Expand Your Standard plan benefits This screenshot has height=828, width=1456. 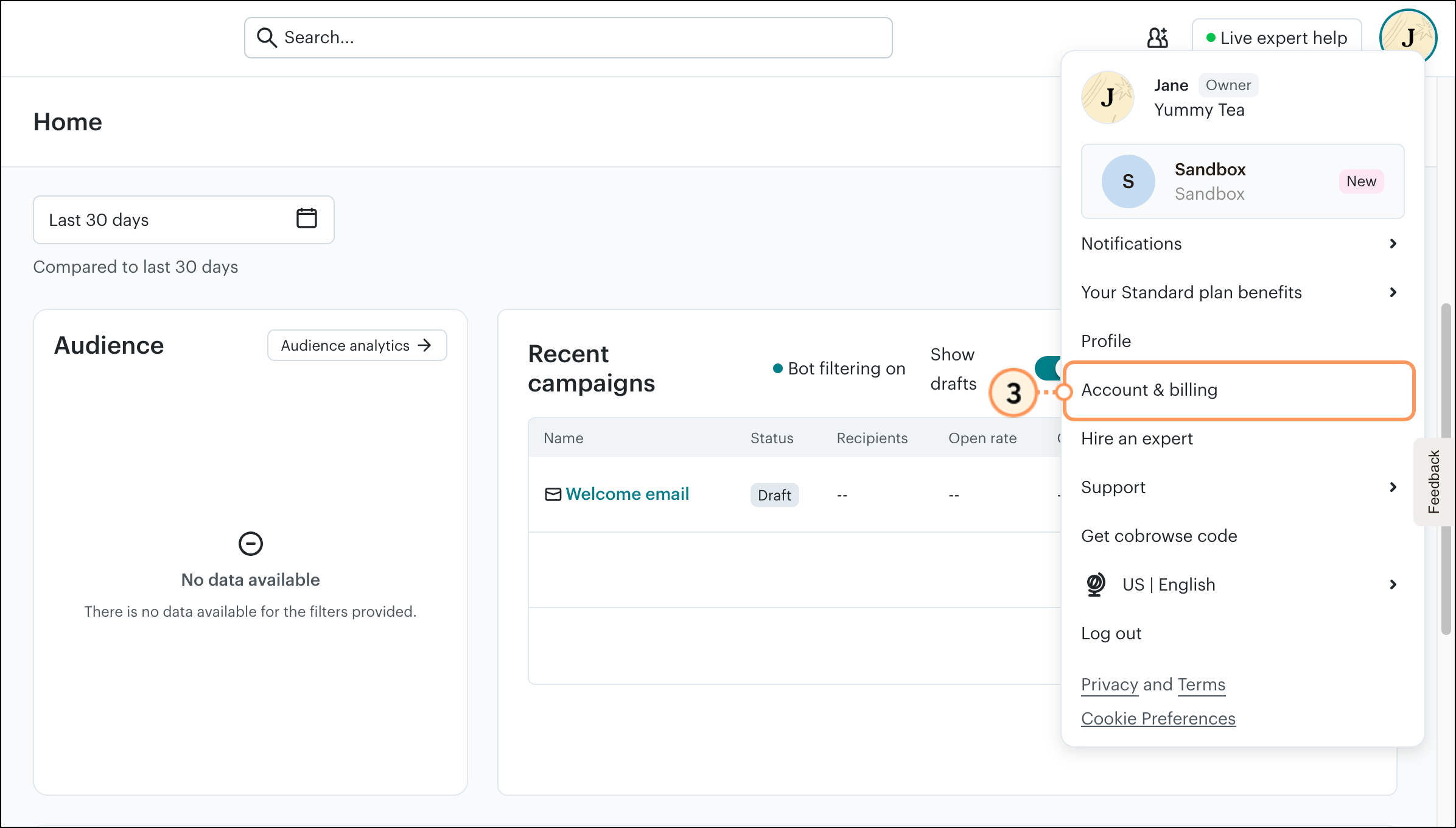[x=1393, y=292]
